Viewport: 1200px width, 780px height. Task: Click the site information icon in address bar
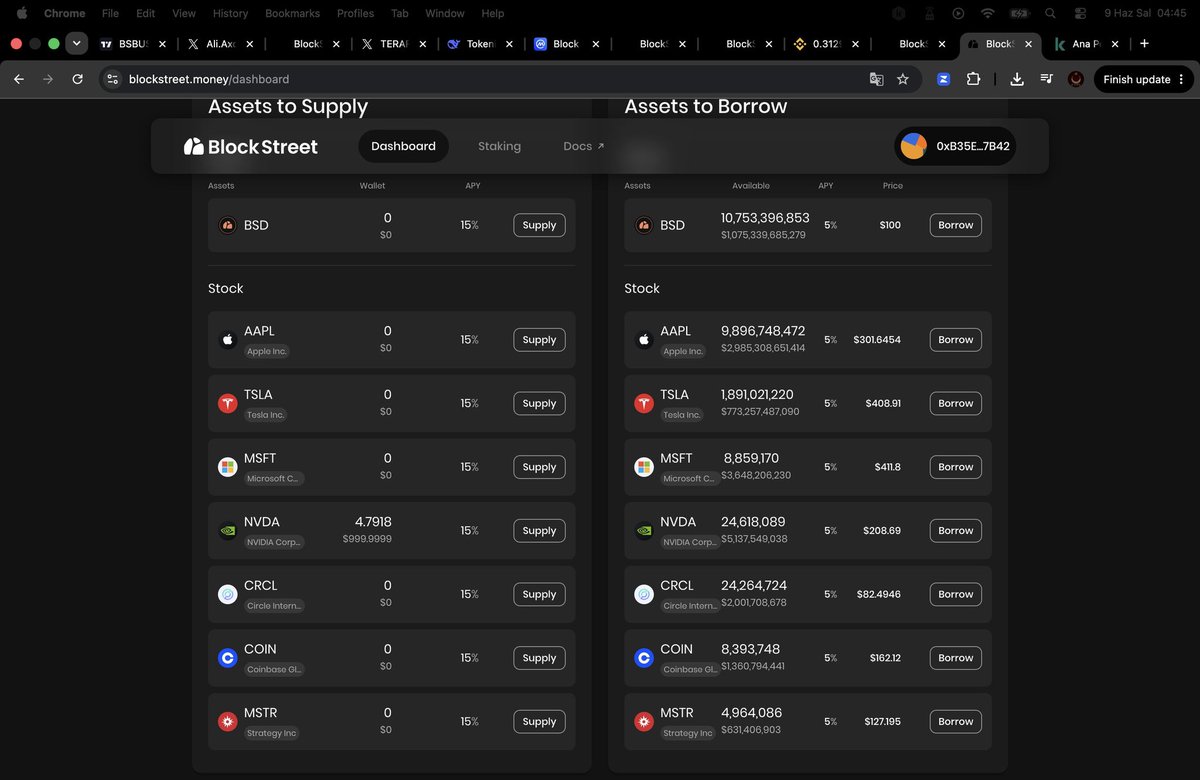click(112, 79)
